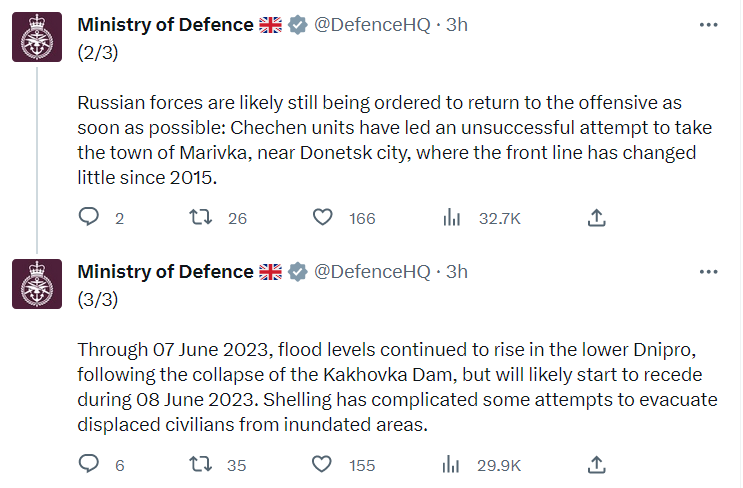Open the 3h timestamp of (2/3) tweet
Image resolution: width=743 pixels, height=488 pixels.
click(x=457, y=25)
